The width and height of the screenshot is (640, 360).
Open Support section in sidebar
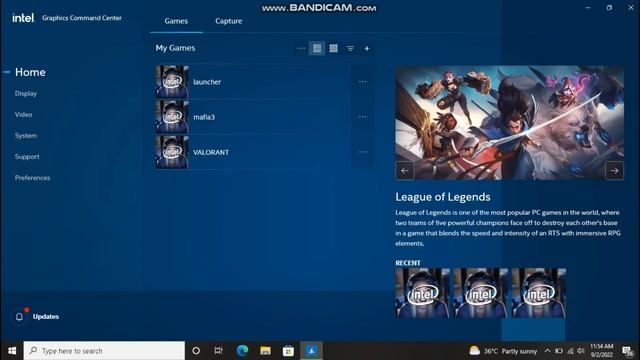[27, 157]
